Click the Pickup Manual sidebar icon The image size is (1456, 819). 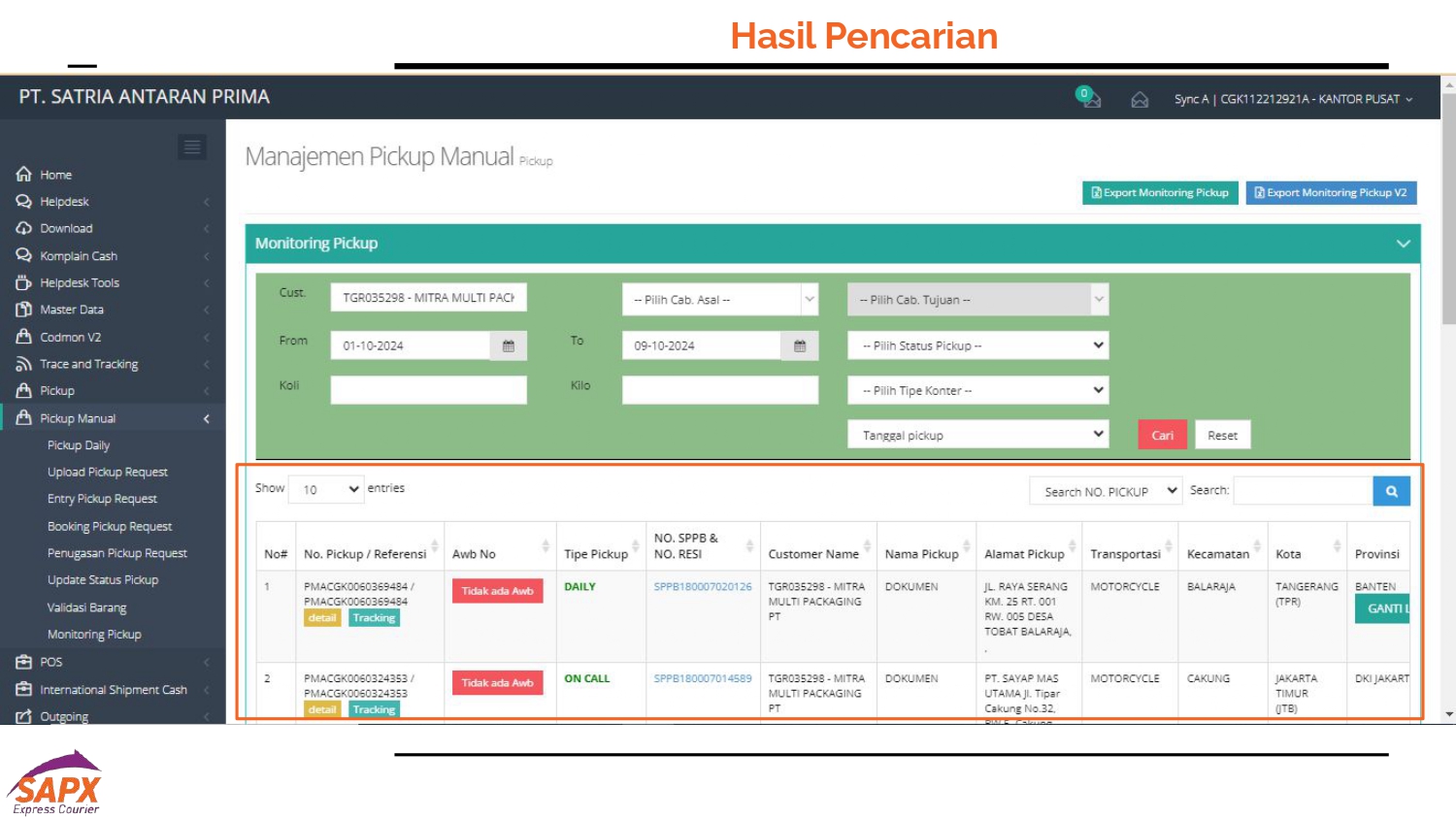pos(24,418)
